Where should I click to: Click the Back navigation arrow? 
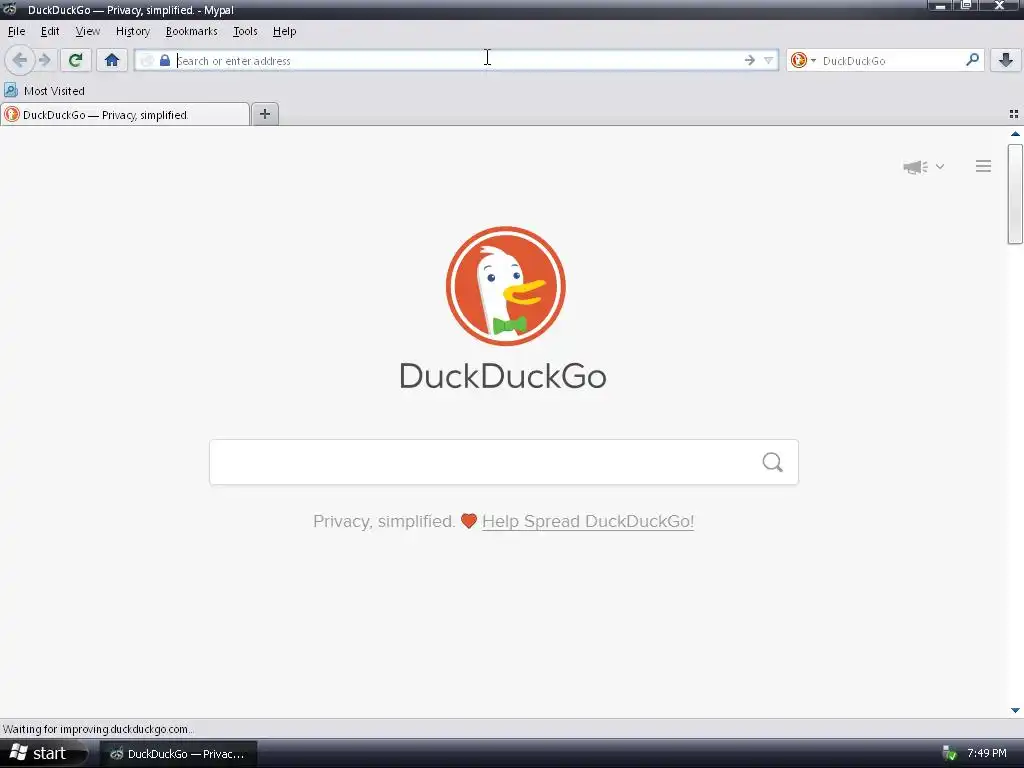(20, 61)
